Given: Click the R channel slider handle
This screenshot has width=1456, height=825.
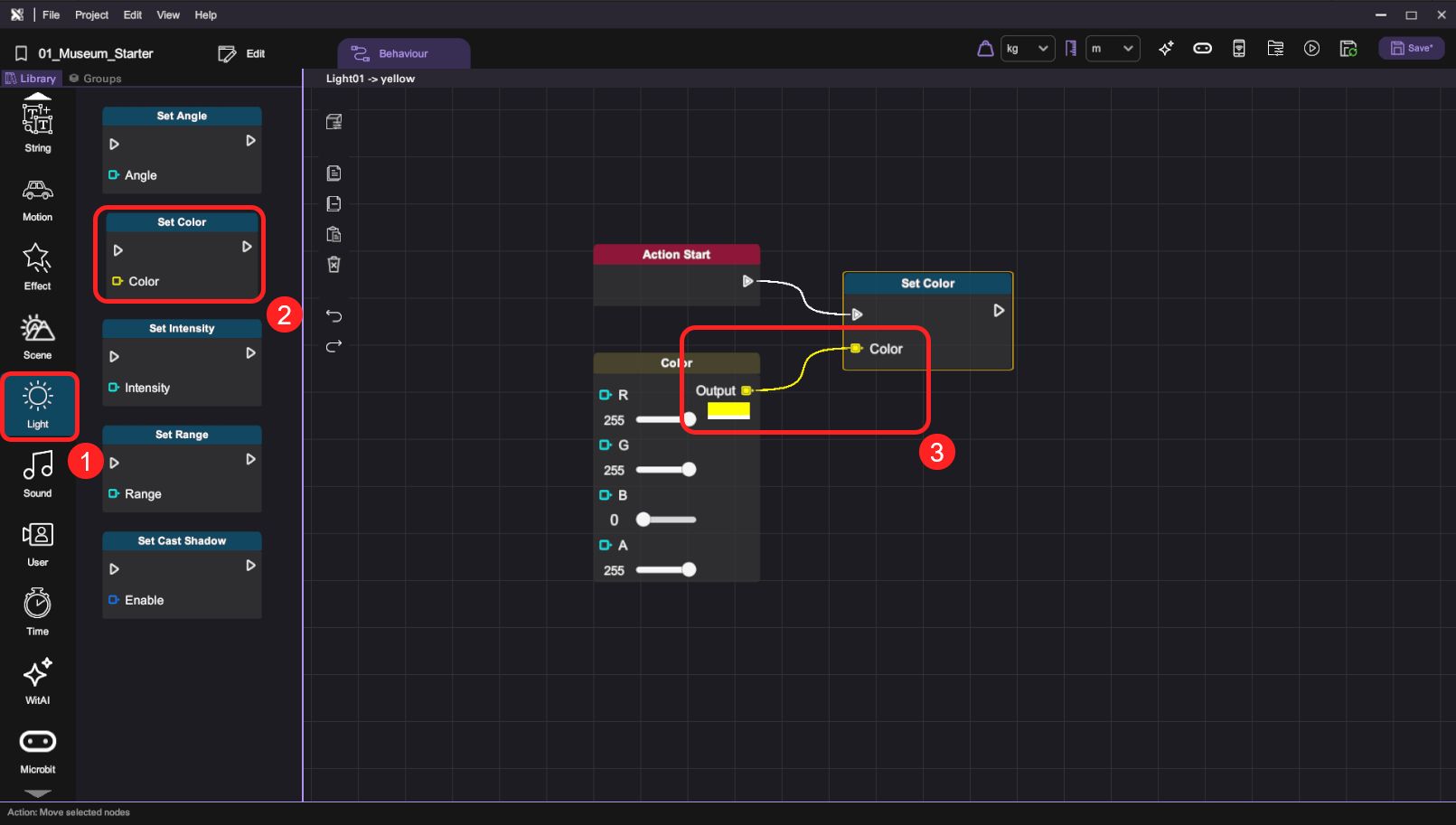Looking at the screenshot, I should click(690, 419).
